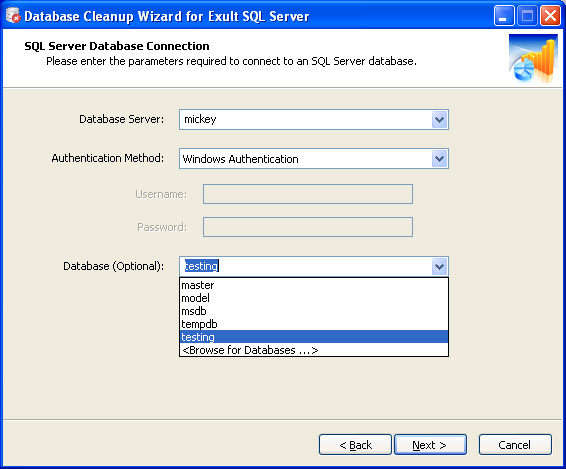Viewport: 566px width, 469px height.
Task: Go to previous step with Back button
Action: (x=355, y=444)
